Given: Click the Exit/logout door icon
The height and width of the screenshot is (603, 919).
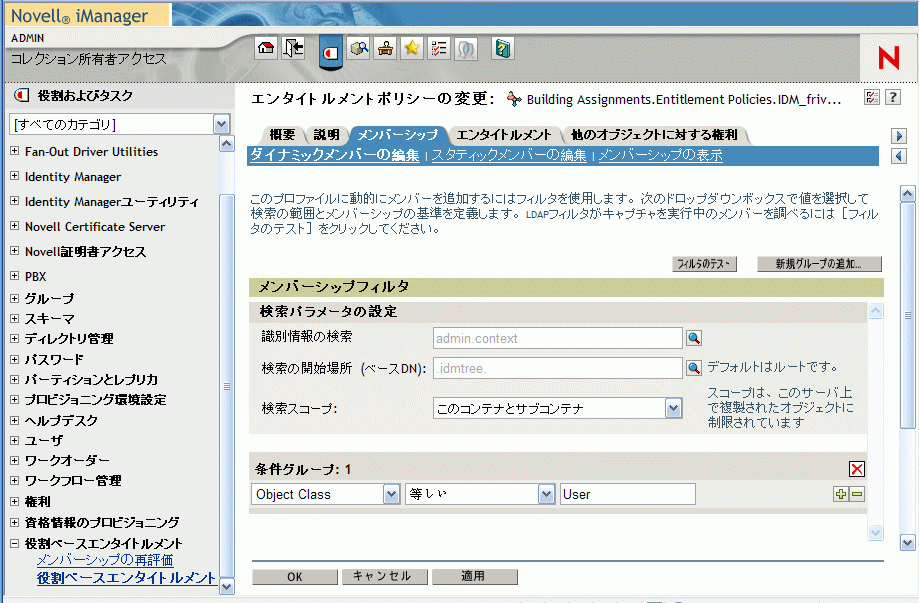Looking at the screenshot, I should coord(293,48).
